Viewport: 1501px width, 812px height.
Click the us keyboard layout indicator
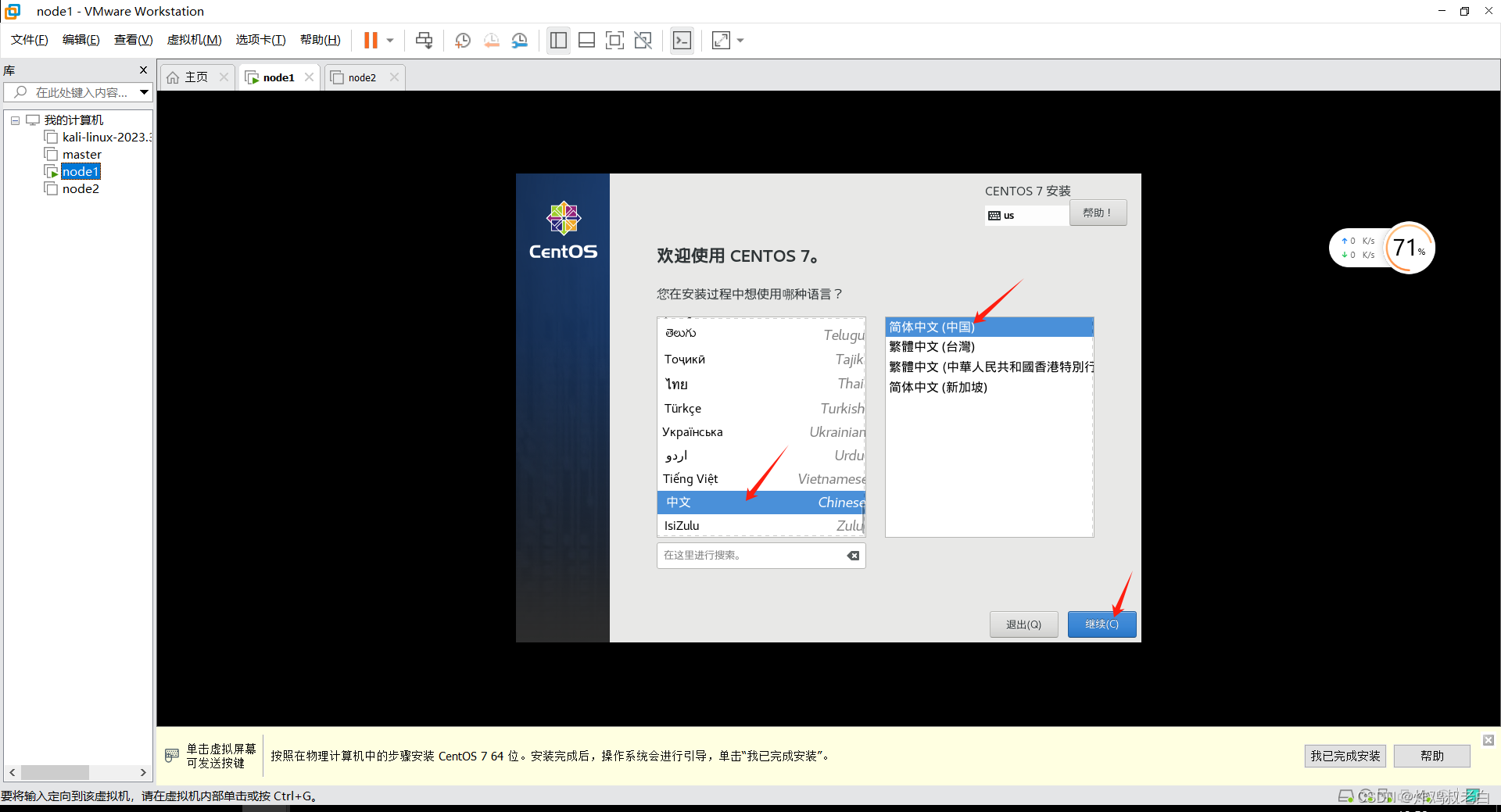point(1026,216)
